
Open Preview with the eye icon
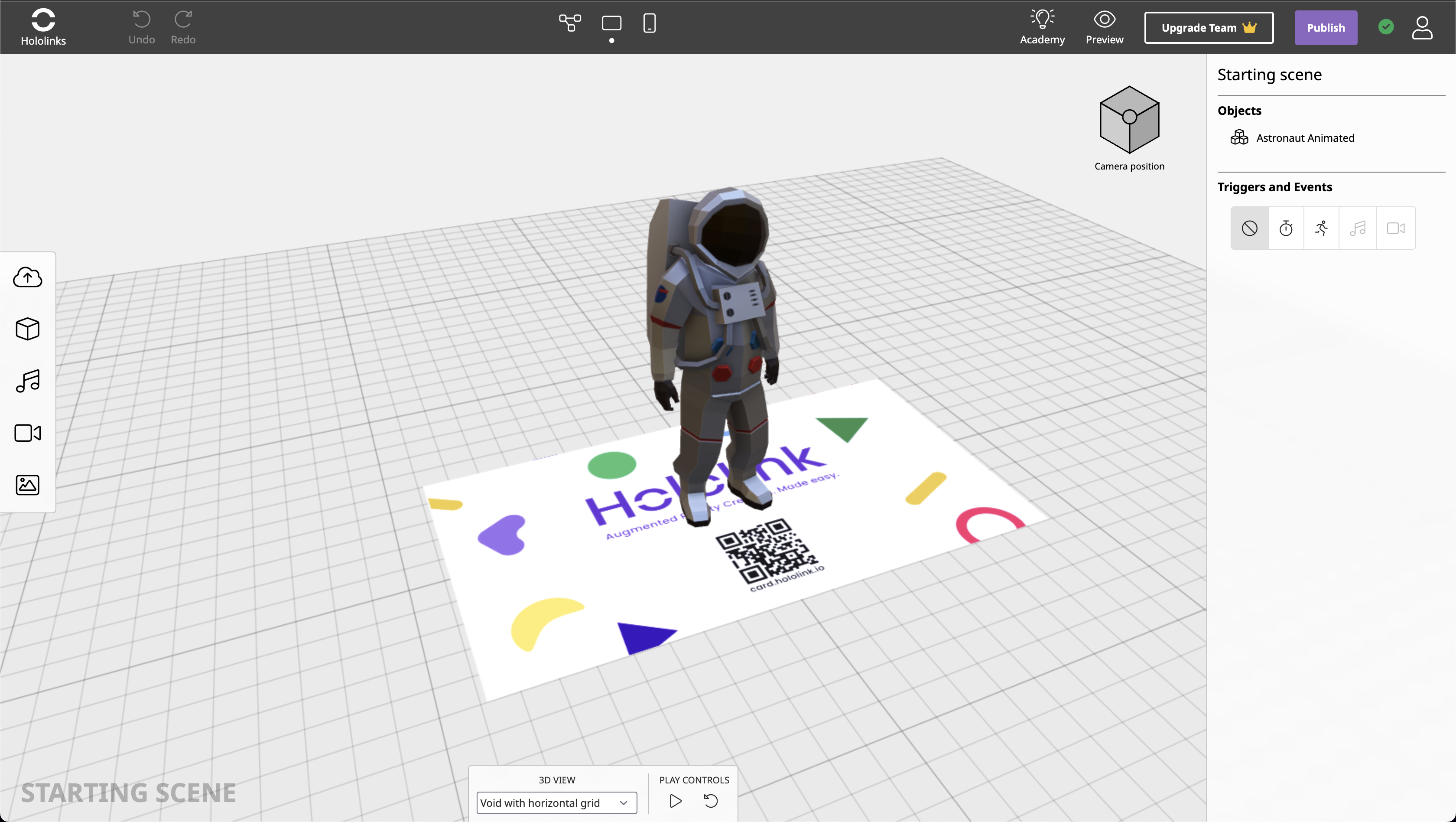coord(1105,27)
